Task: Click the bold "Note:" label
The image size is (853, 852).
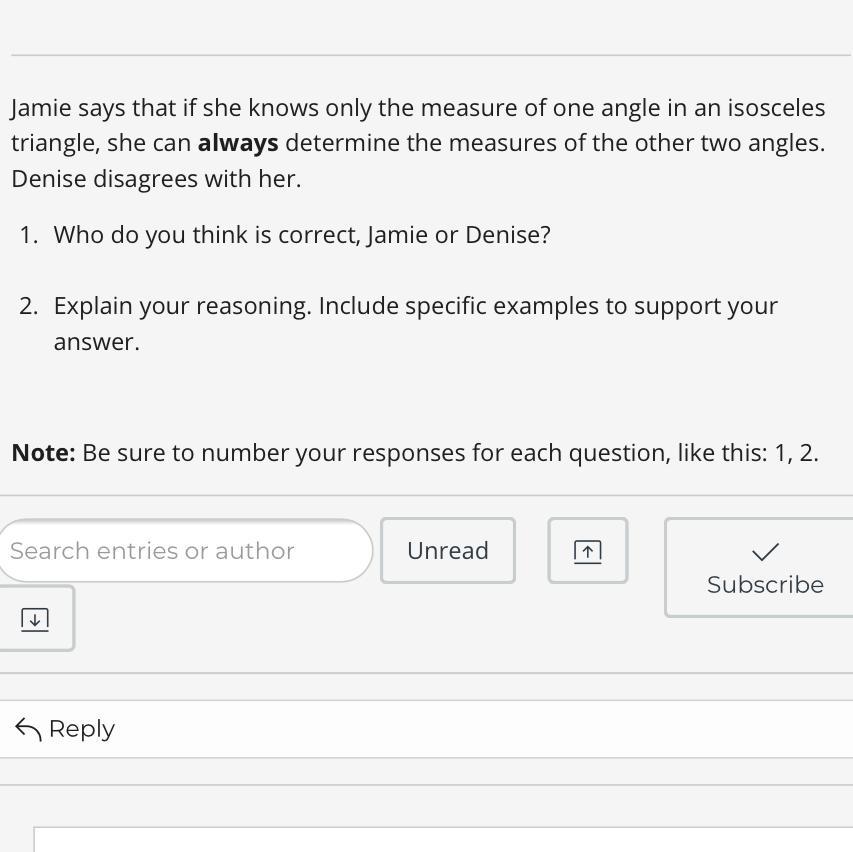Action: 43,453
